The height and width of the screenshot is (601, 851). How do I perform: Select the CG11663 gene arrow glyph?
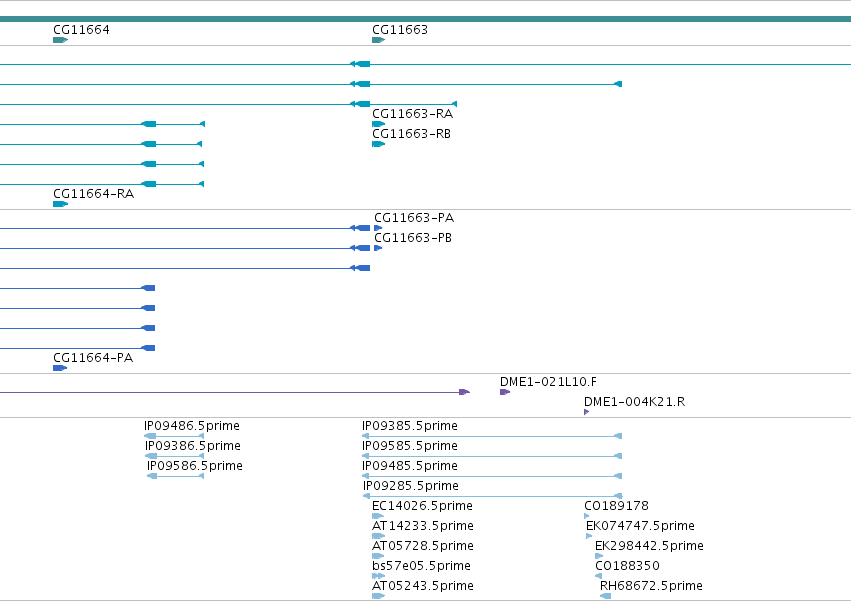(378, 40)
